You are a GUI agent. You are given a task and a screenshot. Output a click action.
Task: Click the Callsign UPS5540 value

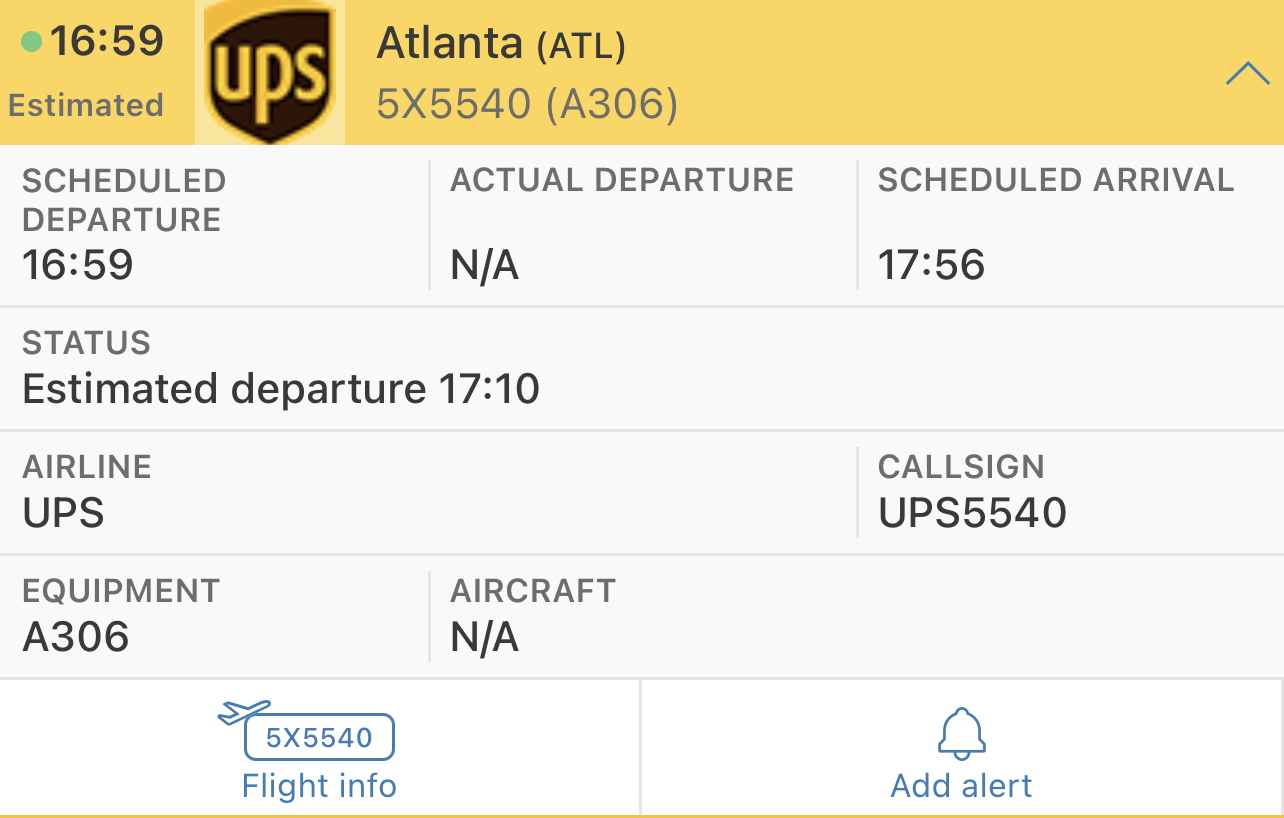click(x=972, y=513)
